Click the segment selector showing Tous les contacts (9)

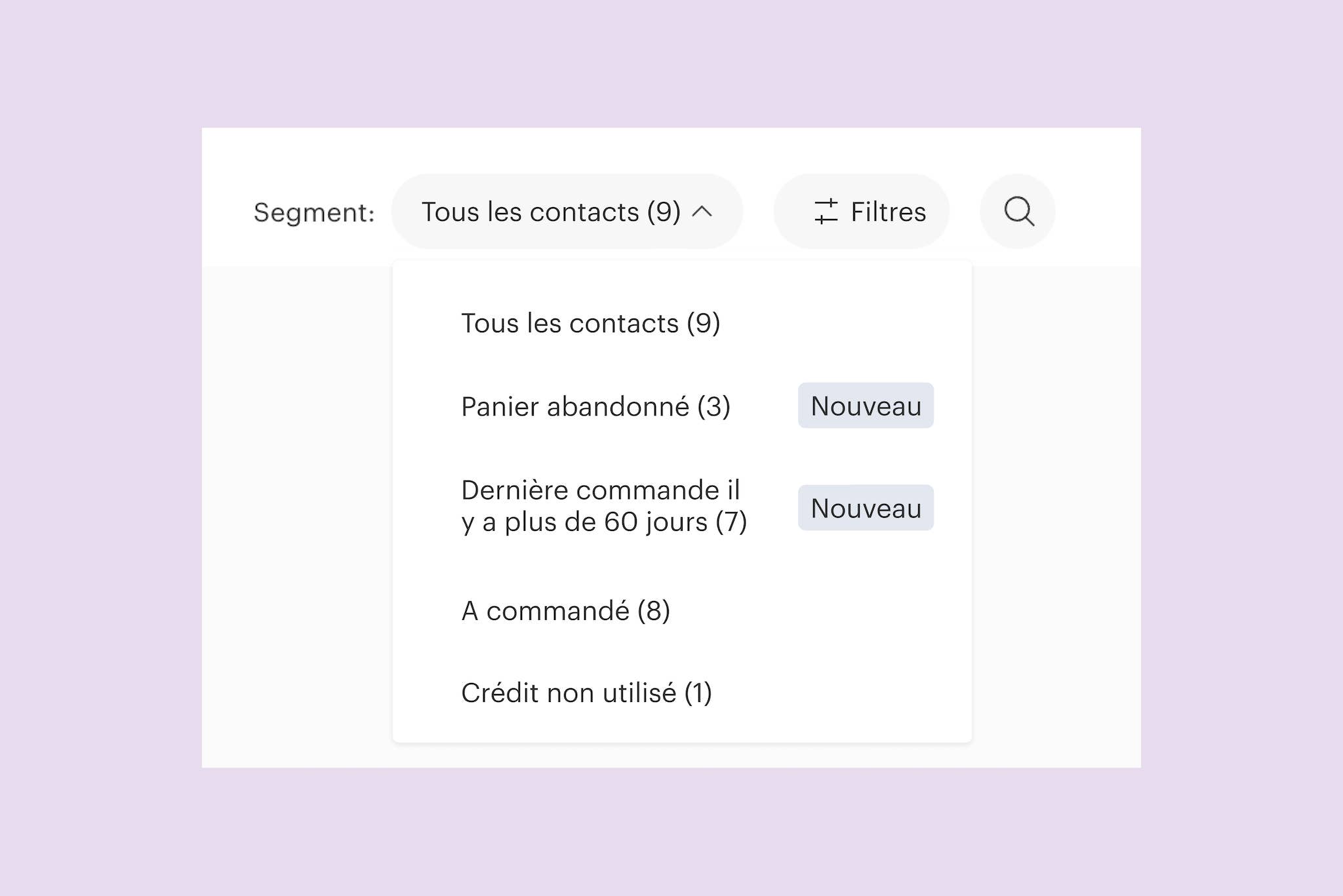[551, 212]
